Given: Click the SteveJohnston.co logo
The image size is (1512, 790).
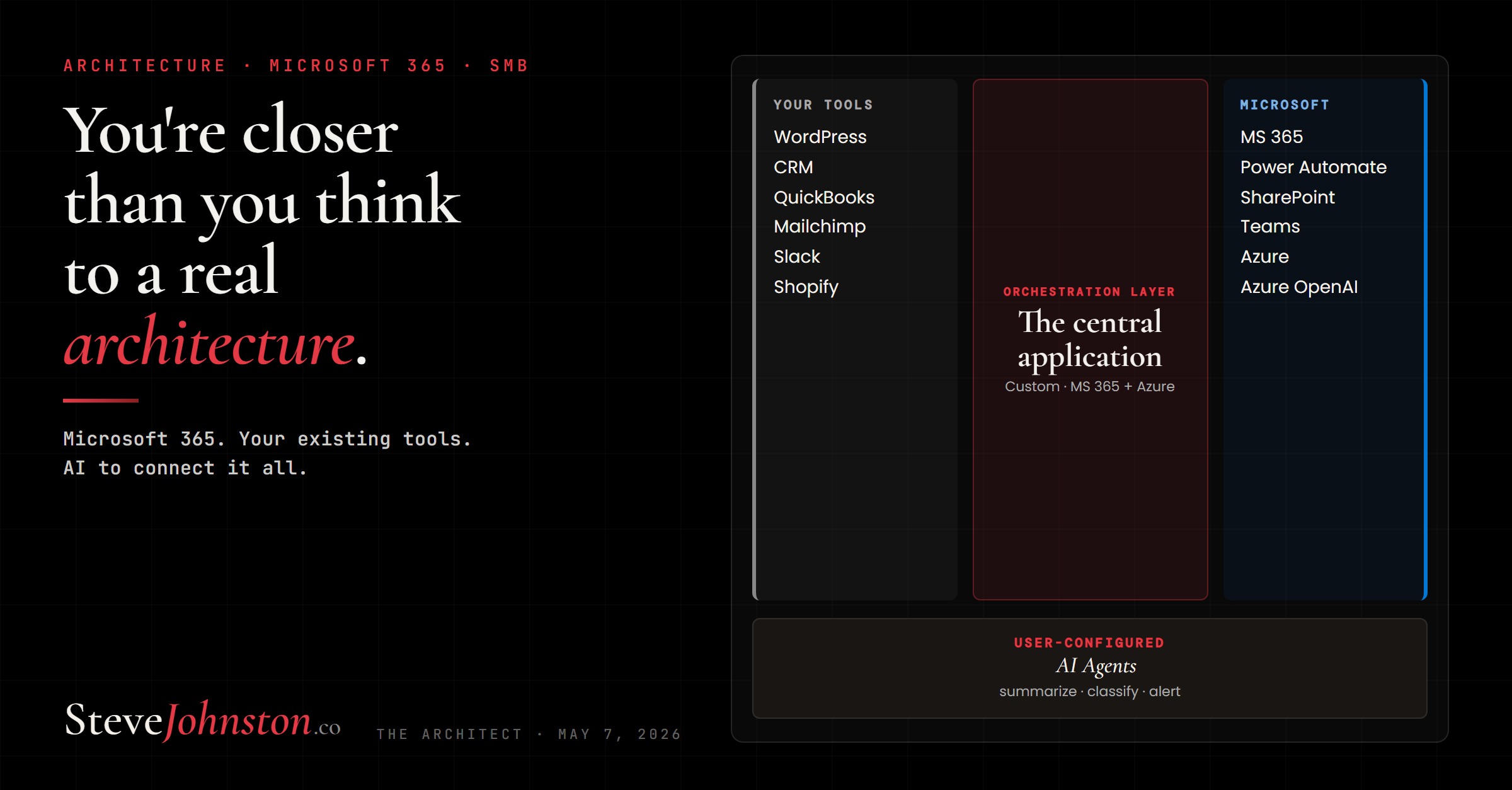Looking at the screenshot, I should point(202,720).
